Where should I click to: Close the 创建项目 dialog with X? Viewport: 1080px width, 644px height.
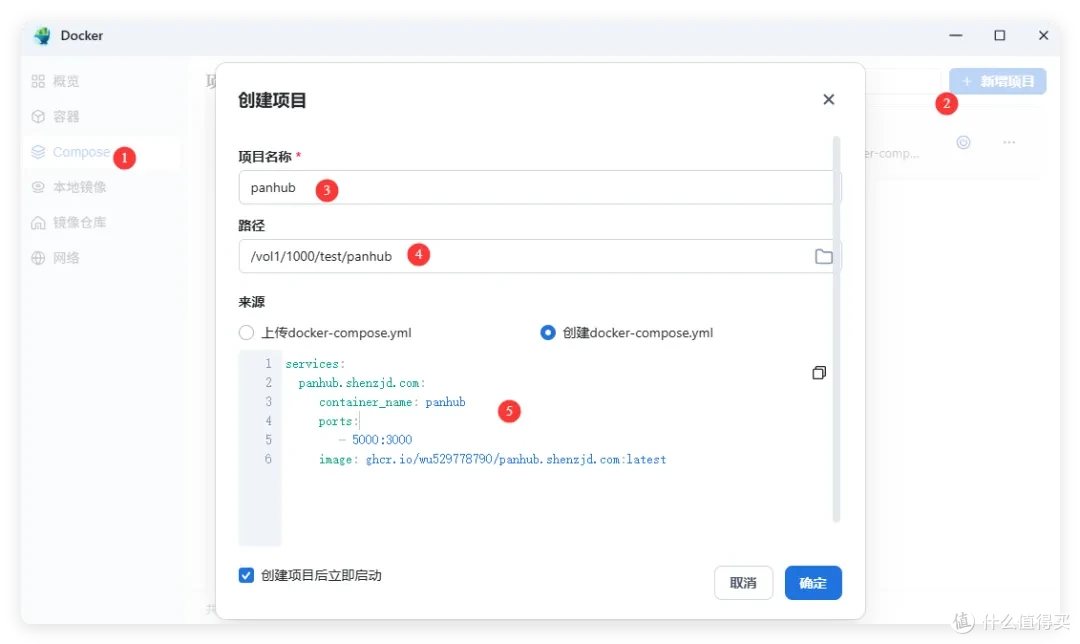click(829, 100)
